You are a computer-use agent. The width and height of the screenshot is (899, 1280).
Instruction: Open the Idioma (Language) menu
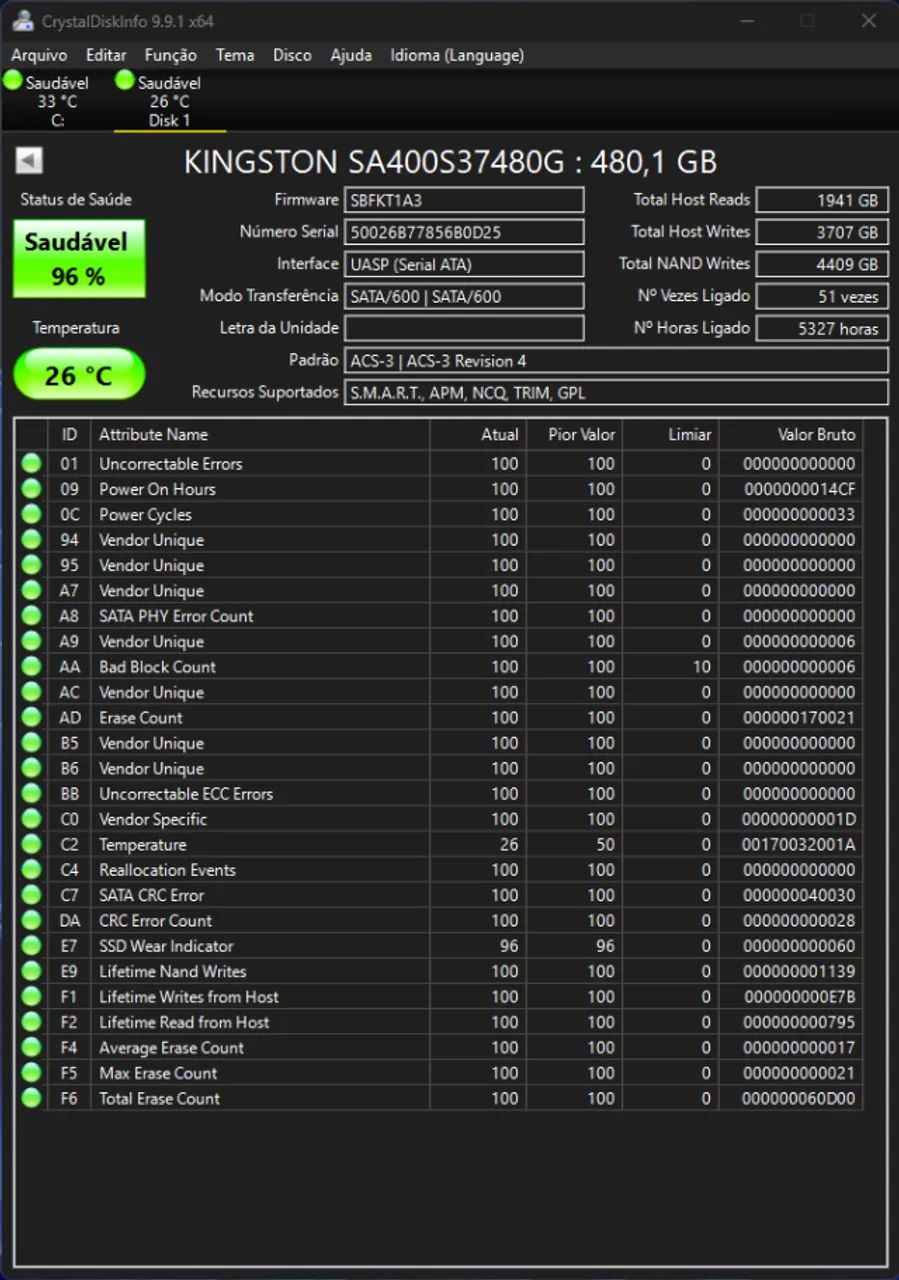click(x=457, y=55)
